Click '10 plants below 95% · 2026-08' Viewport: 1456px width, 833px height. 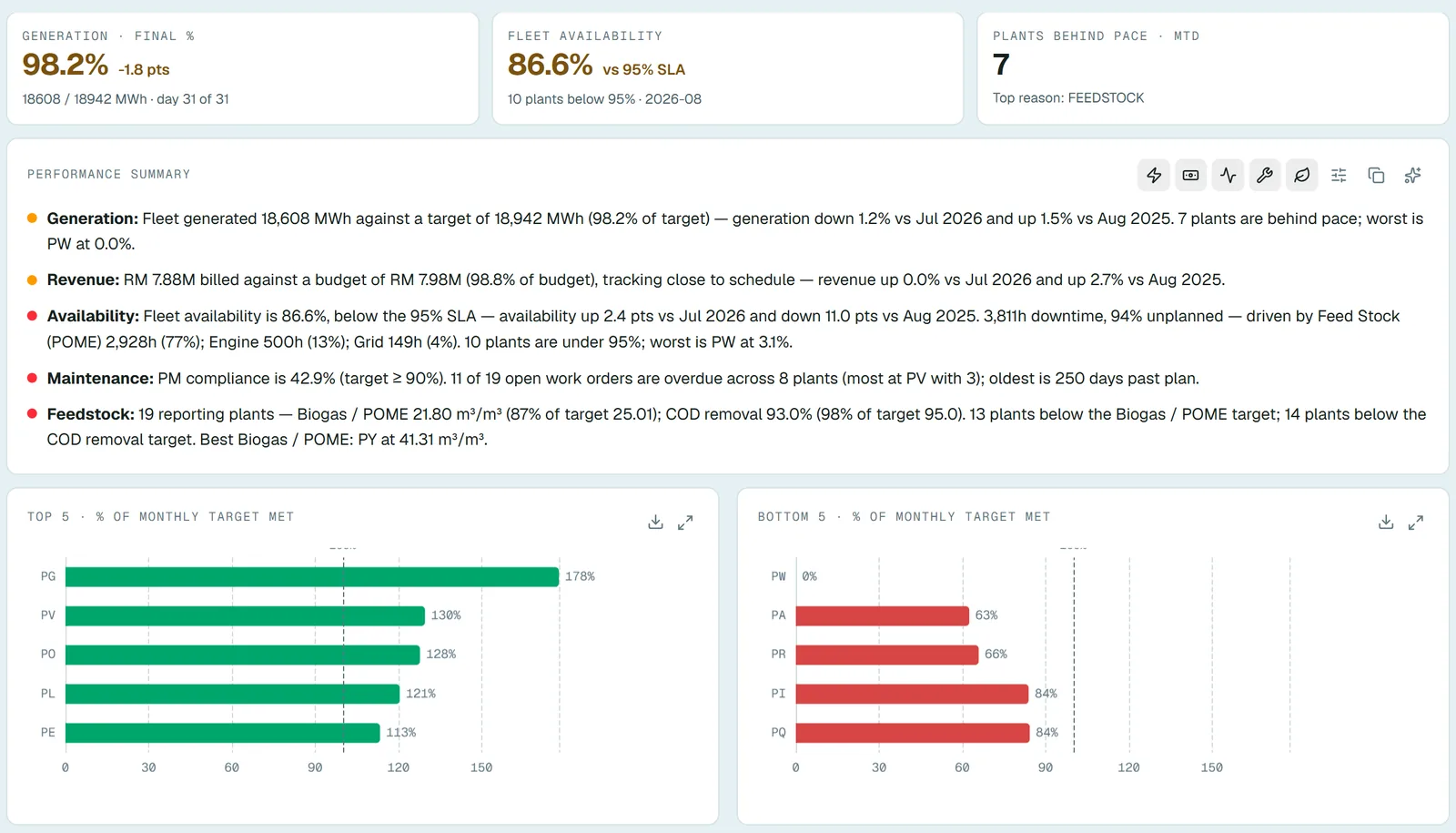point(604,98)
